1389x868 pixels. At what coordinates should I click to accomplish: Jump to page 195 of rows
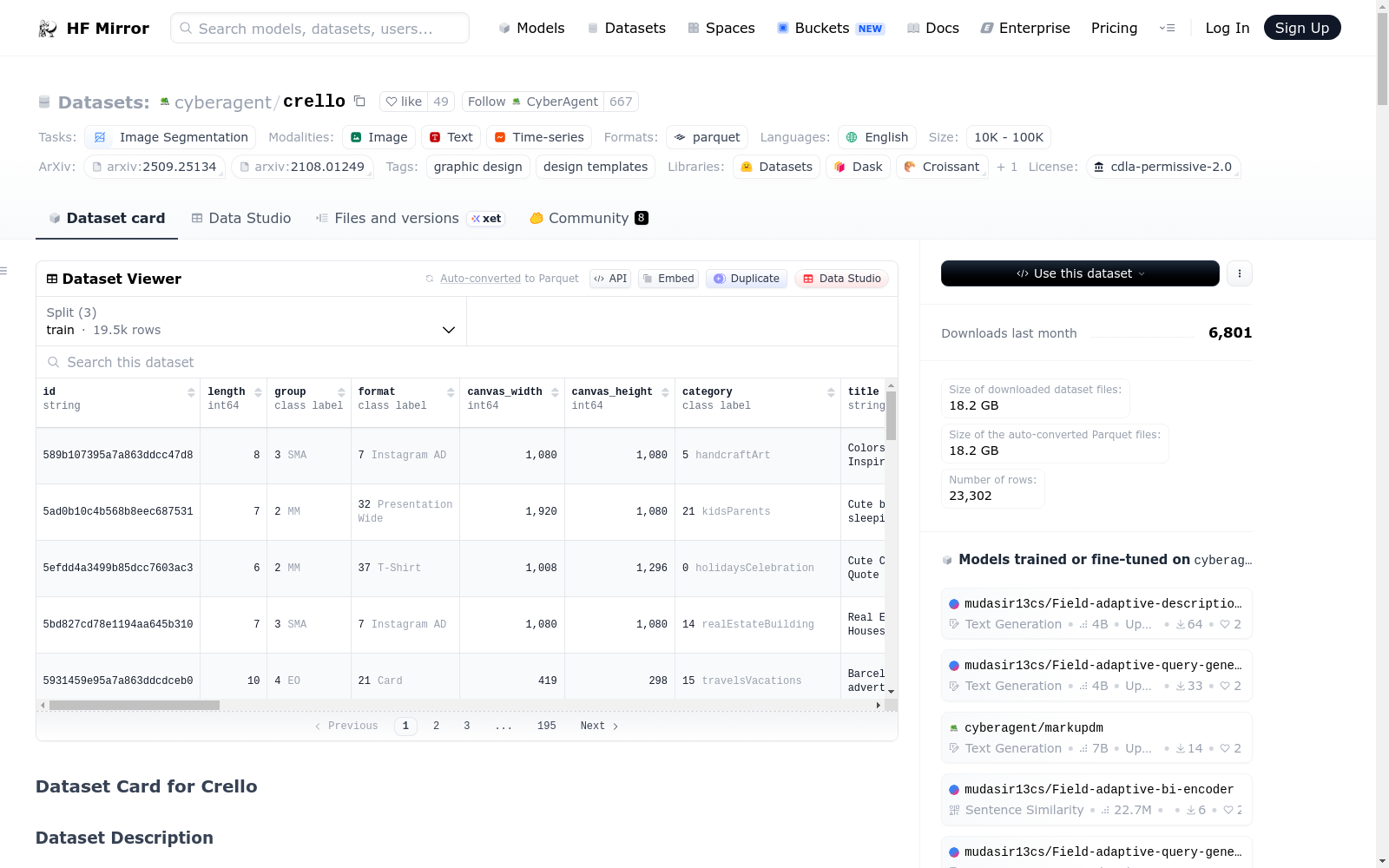[x=547, y=726]
